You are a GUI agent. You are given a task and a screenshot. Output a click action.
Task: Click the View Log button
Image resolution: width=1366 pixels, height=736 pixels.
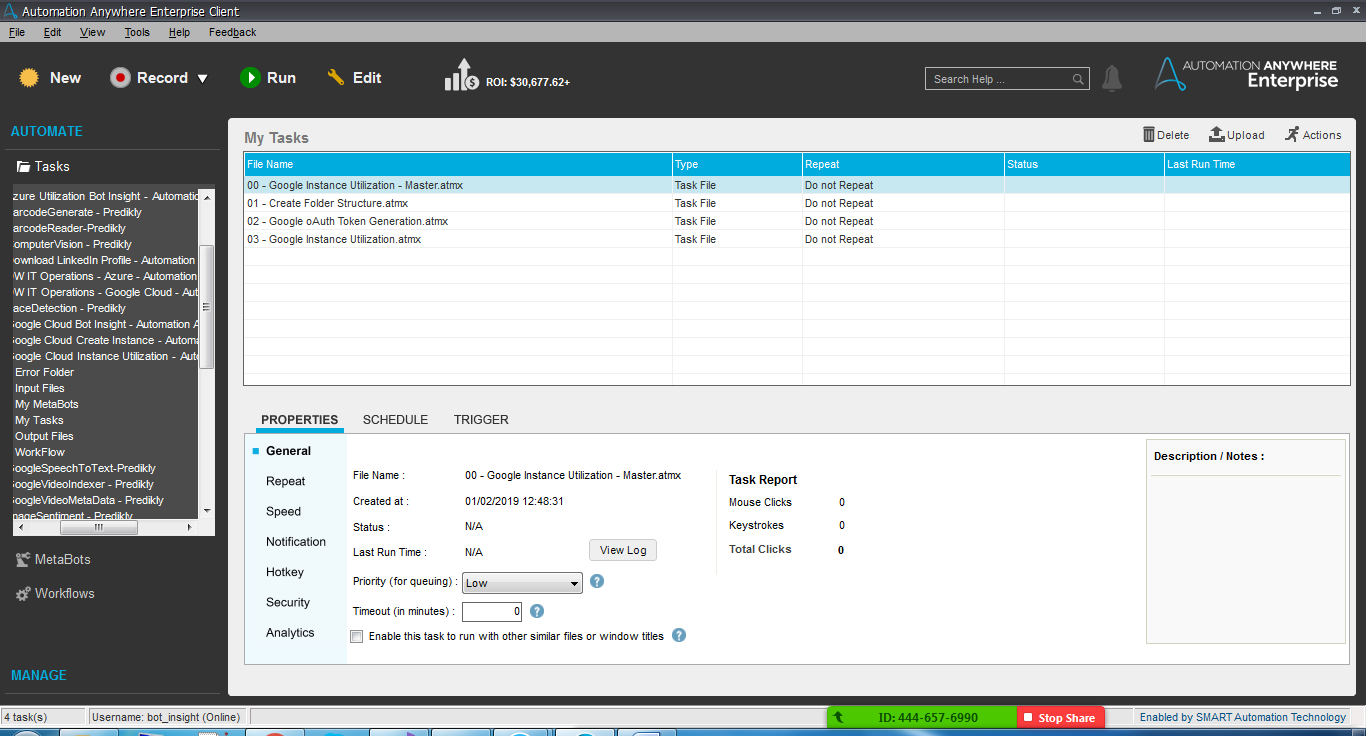click(x=623, y=550)
